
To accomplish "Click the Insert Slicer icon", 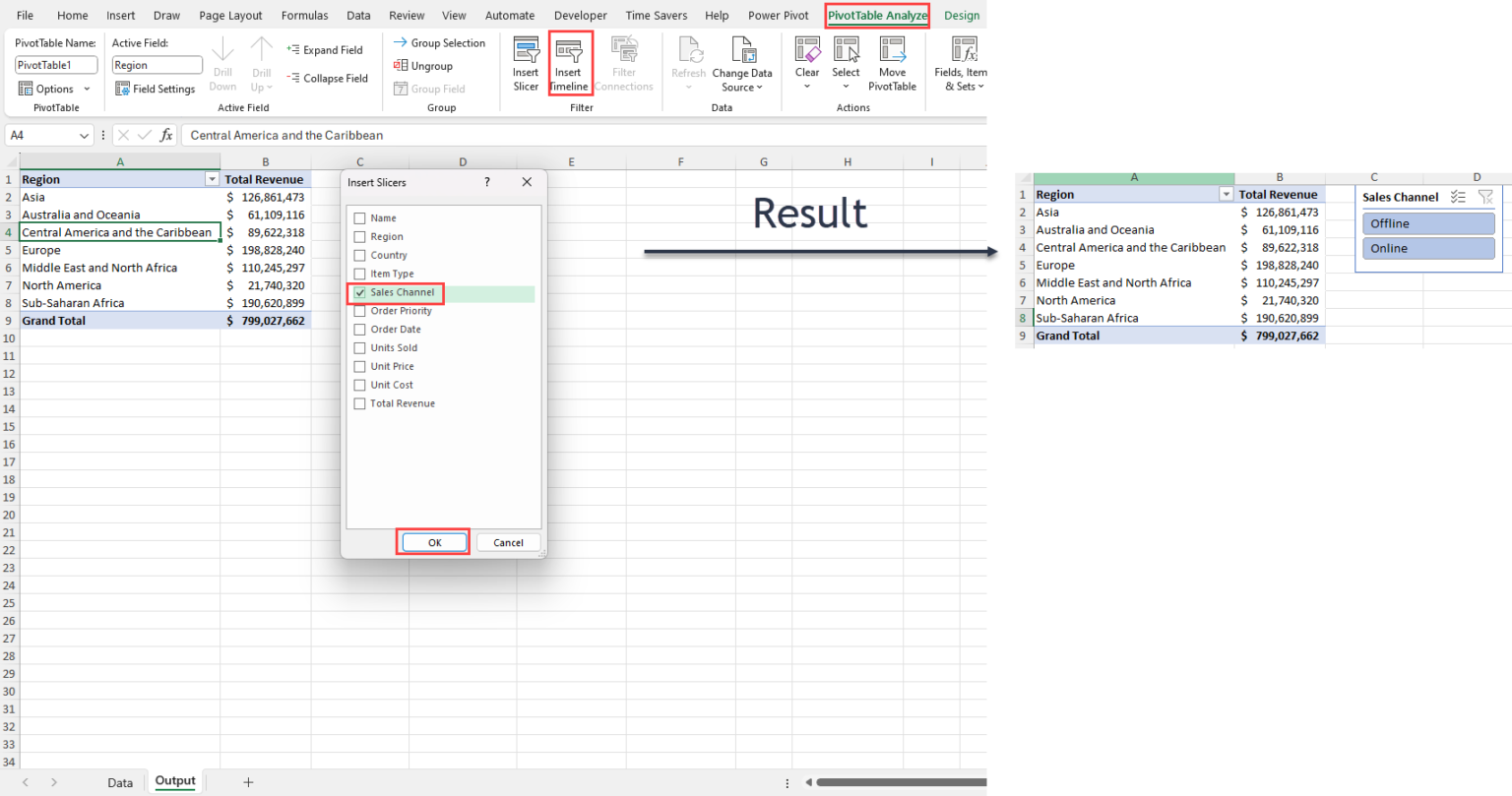I will coord(526,50).
